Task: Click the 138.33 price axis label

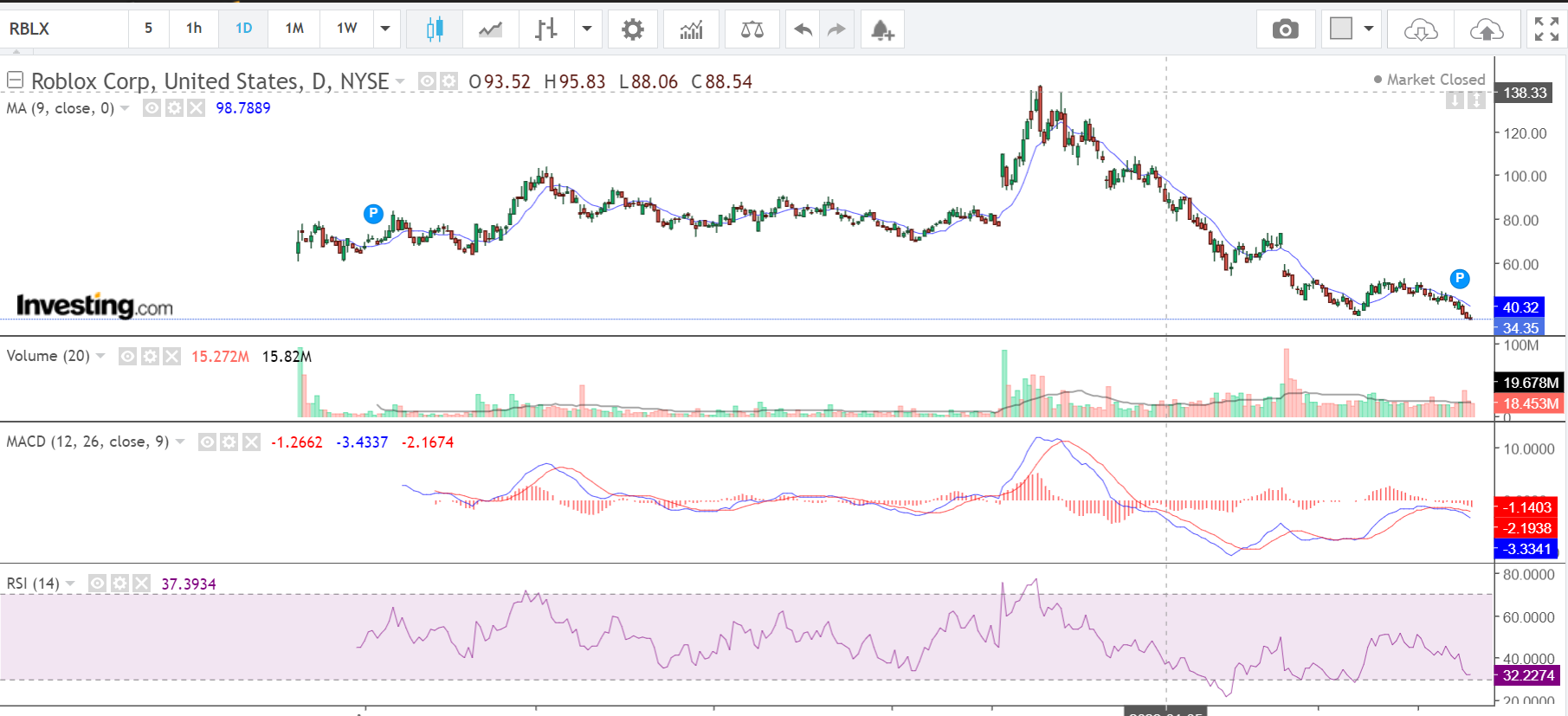Action: (1525, 93)
